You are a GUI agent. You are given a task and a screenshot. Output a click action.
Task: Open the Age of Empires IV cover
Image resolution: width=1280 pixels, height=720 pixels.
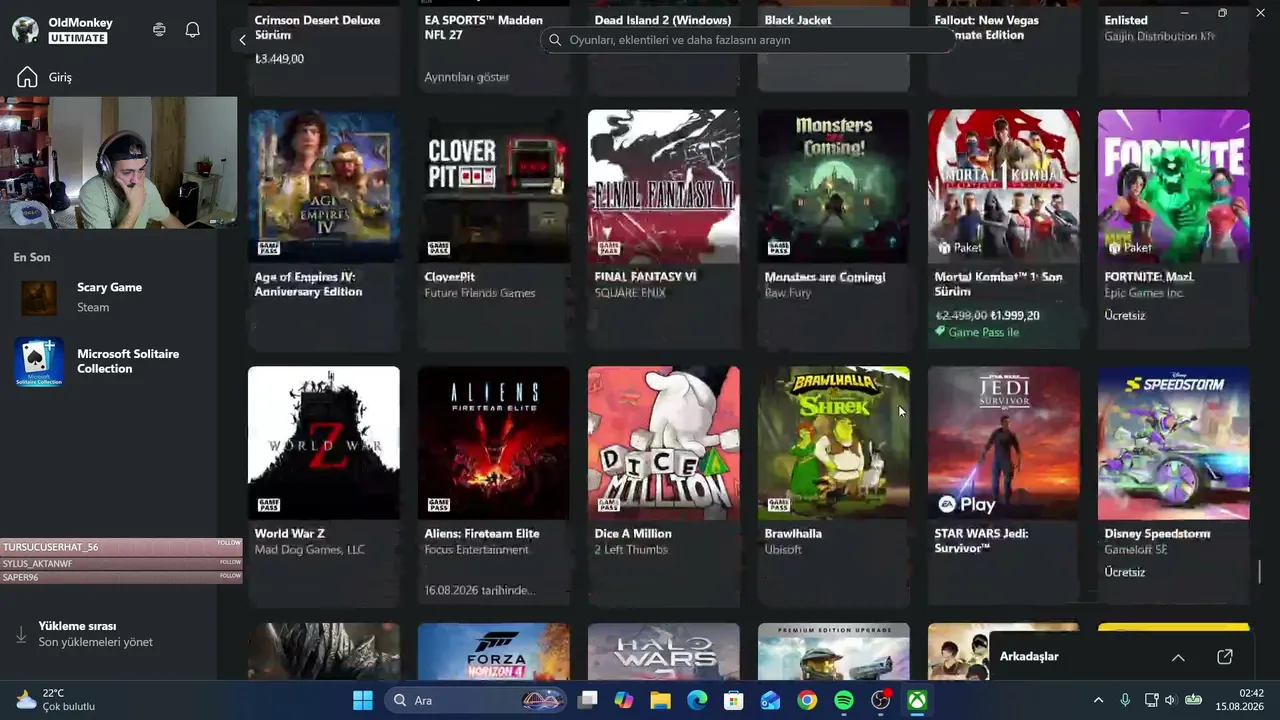pyautogui.click(x=324, y=186)
